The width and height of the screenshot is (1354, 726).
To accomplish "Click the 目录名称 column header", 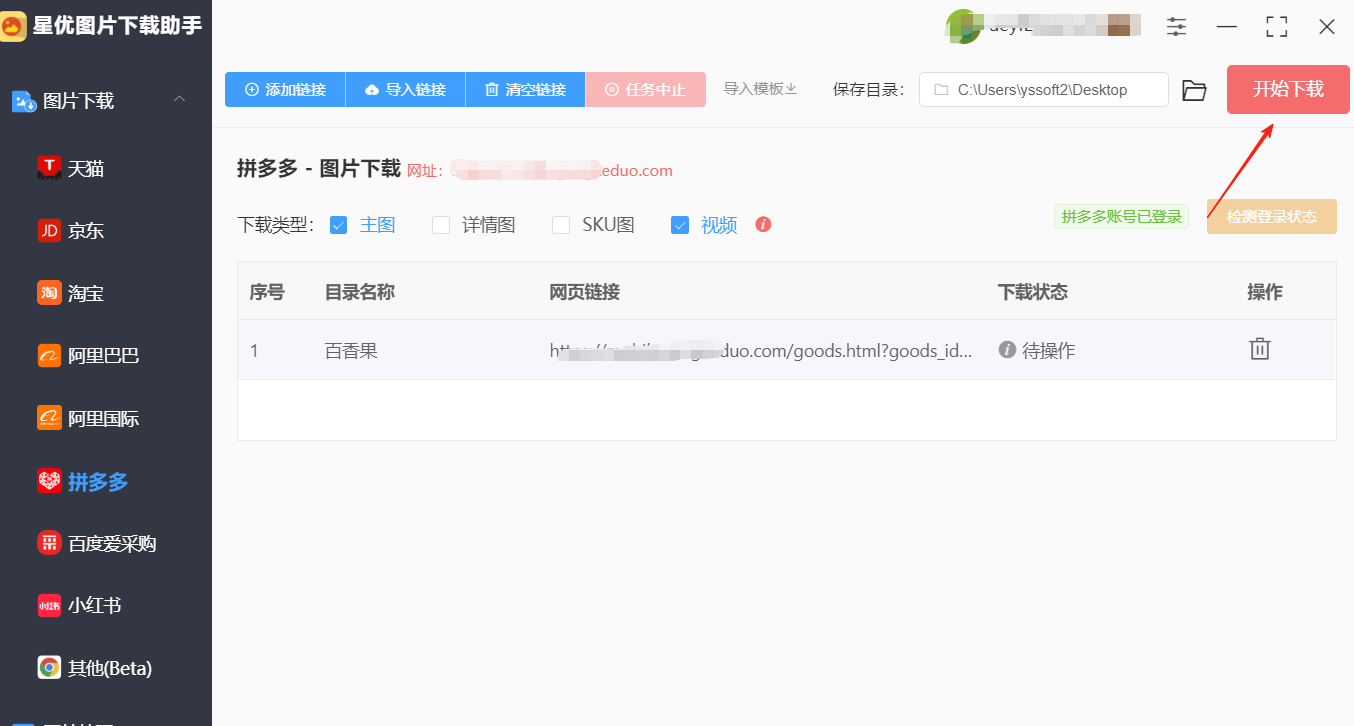I will 360,292.
